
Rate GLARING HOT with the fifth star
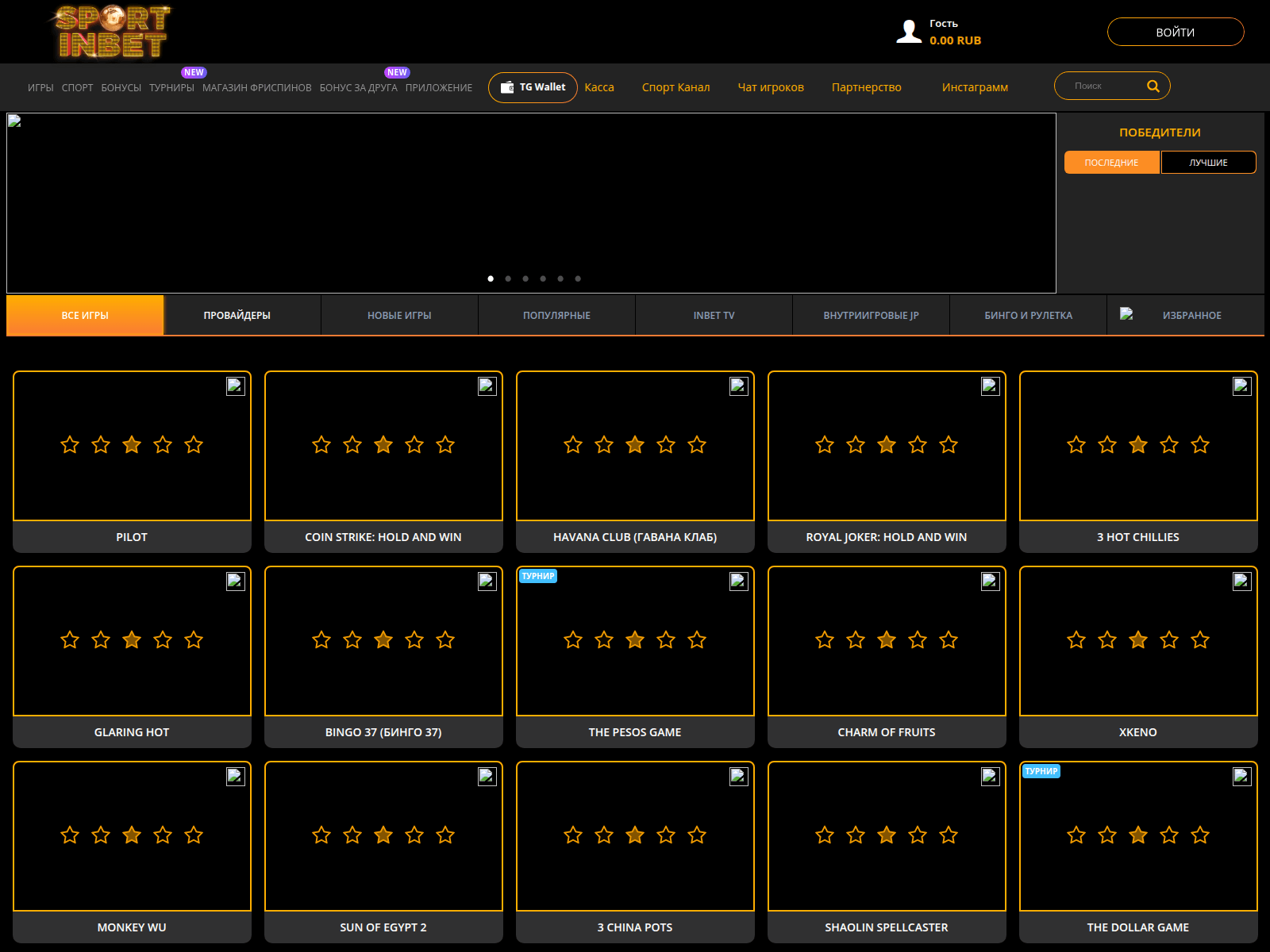194,640
